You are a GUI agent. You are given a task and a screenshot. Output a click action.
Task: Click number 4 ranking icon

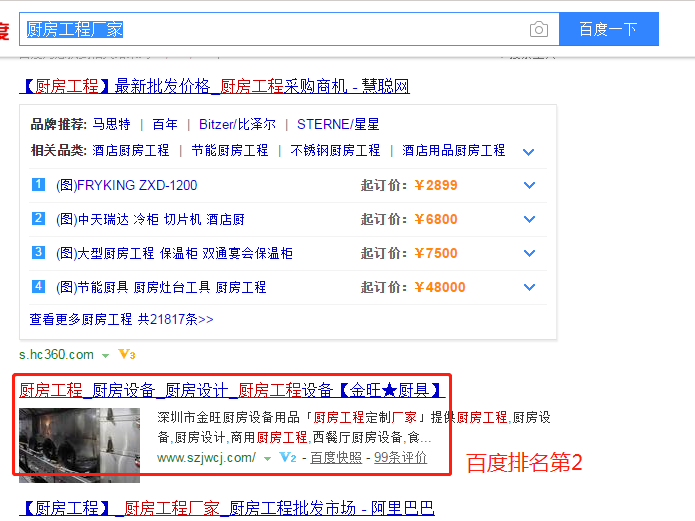pos(39,287)
